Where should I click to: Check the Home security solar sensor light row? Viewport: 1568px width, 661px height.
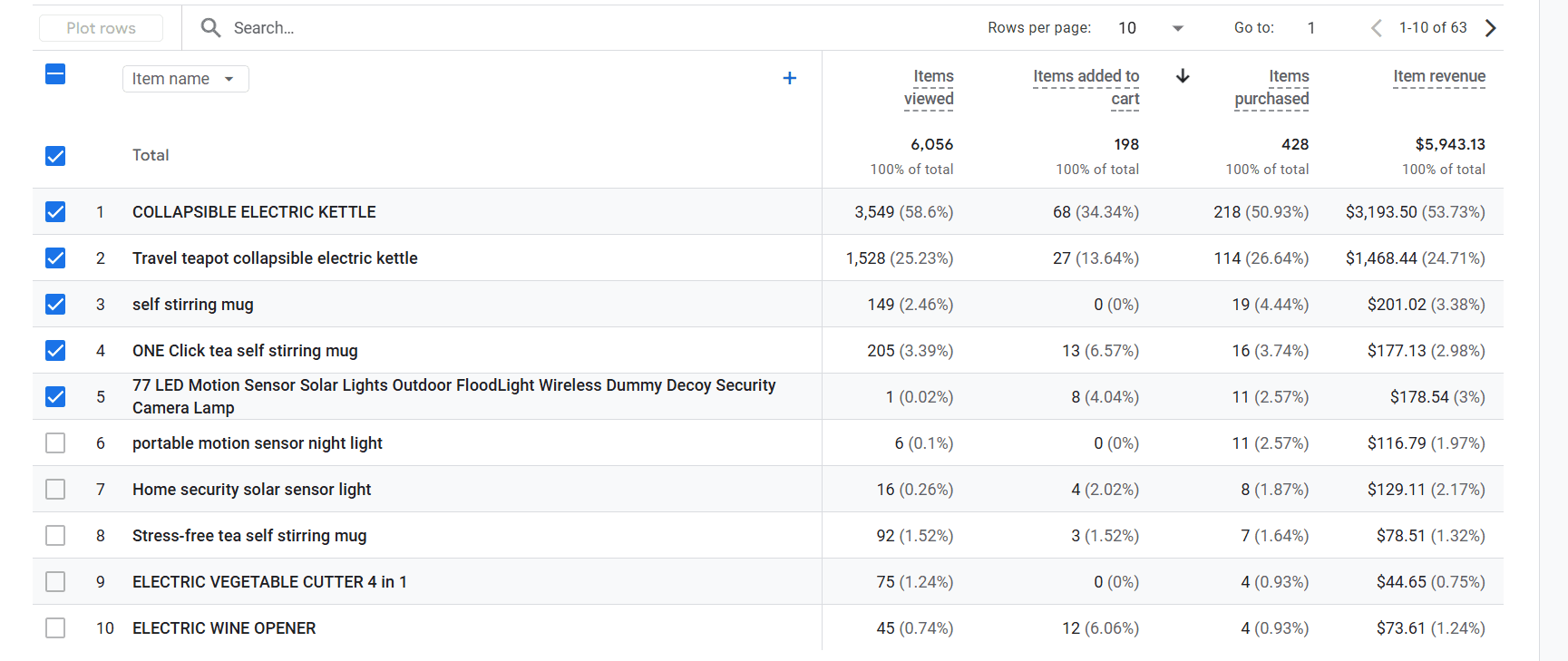click(55, 490)
